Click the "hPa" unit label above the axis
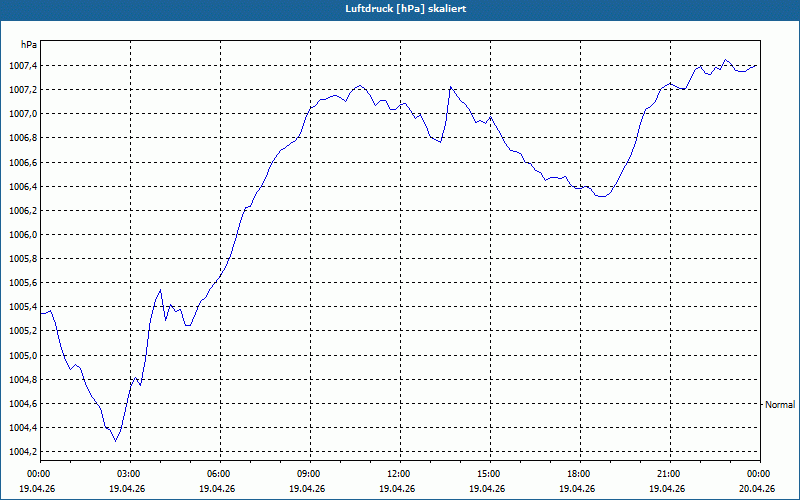 (29, 45)
